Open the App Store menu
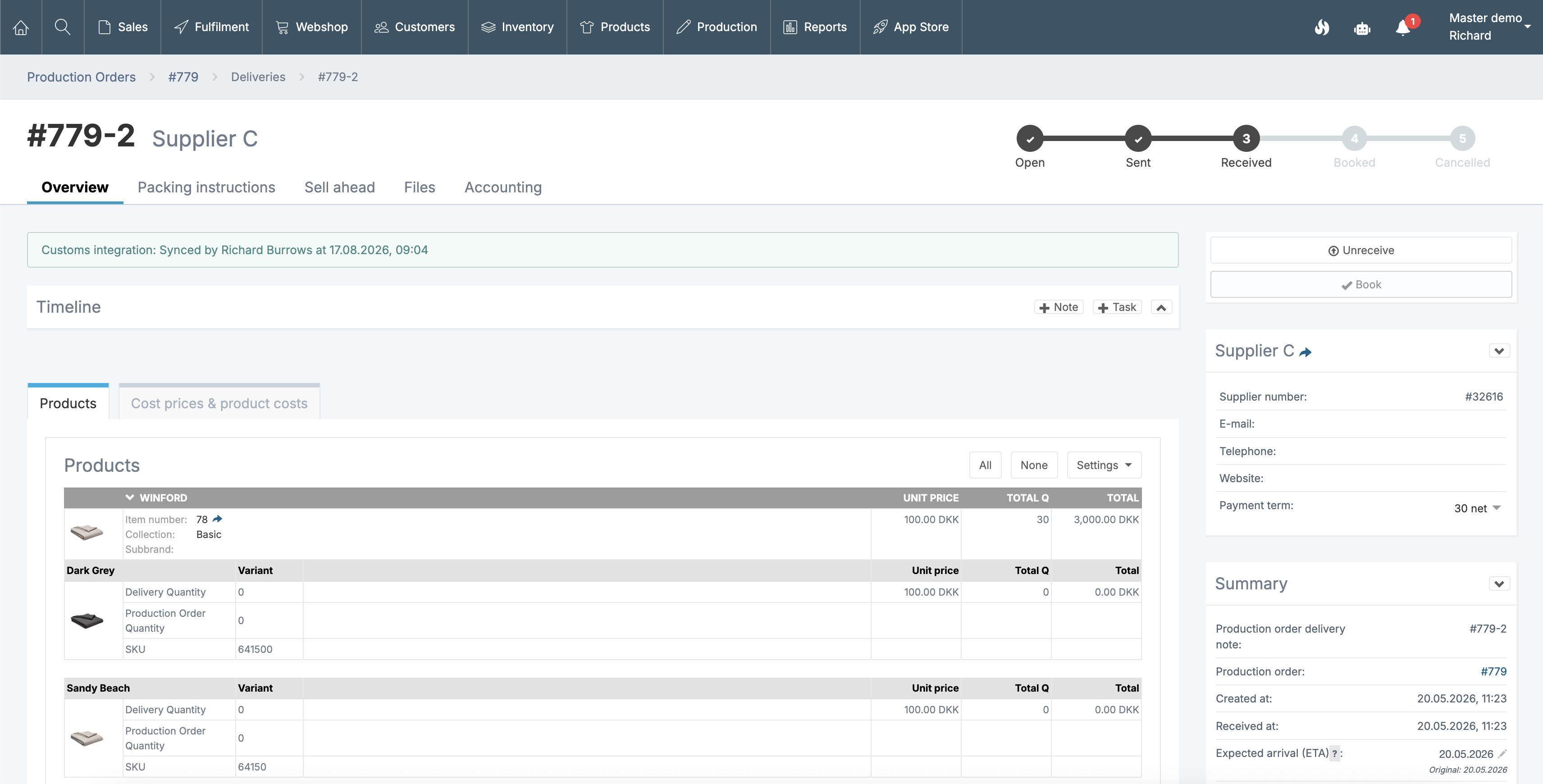Screen dimensions: 1543x784 click(911, 27)
